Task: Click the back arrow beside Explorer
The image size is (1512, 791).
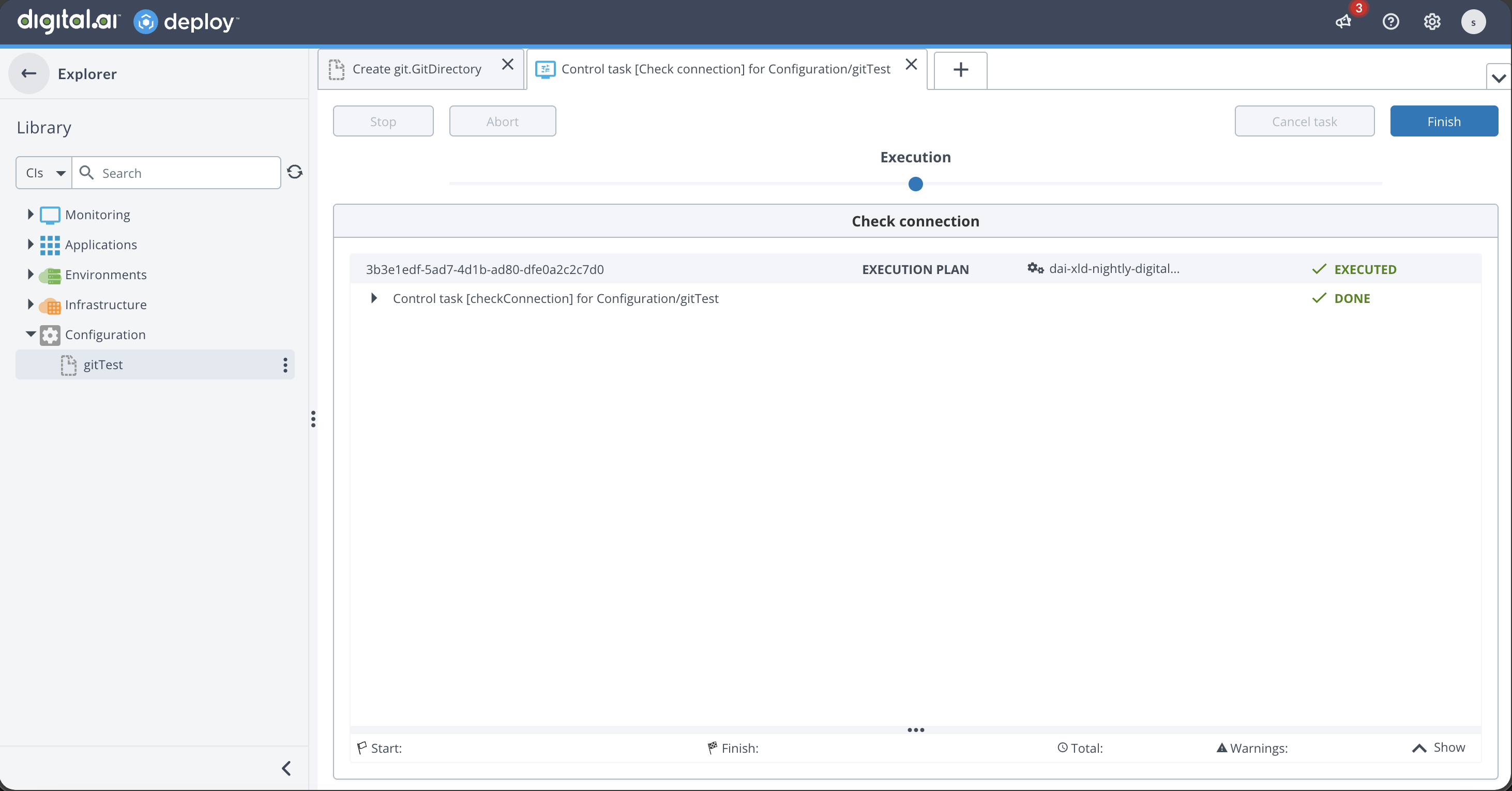Action: (x=28, y=73)
